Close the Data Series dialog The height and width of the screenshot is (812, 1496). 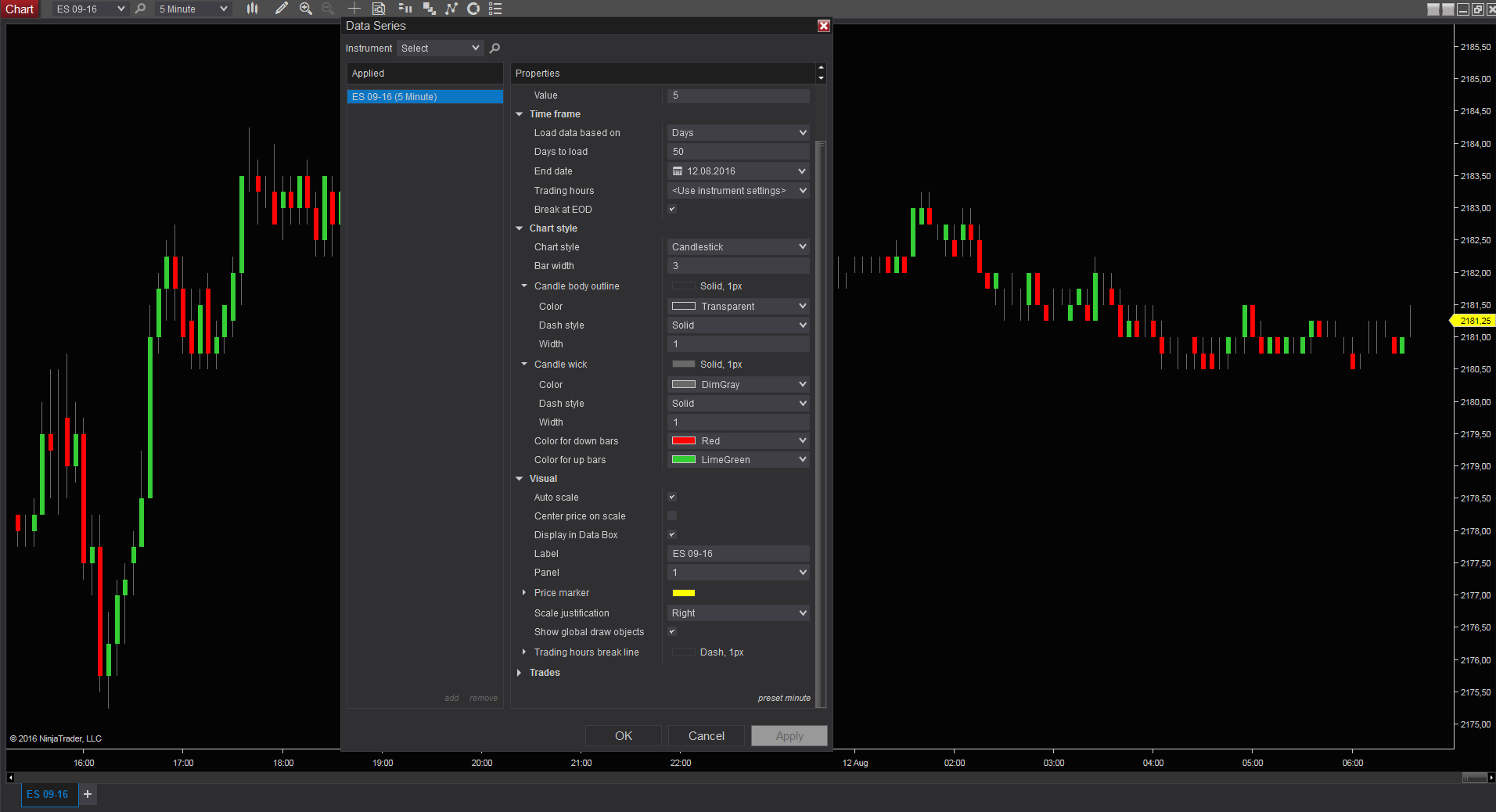(x=824, y=26)
